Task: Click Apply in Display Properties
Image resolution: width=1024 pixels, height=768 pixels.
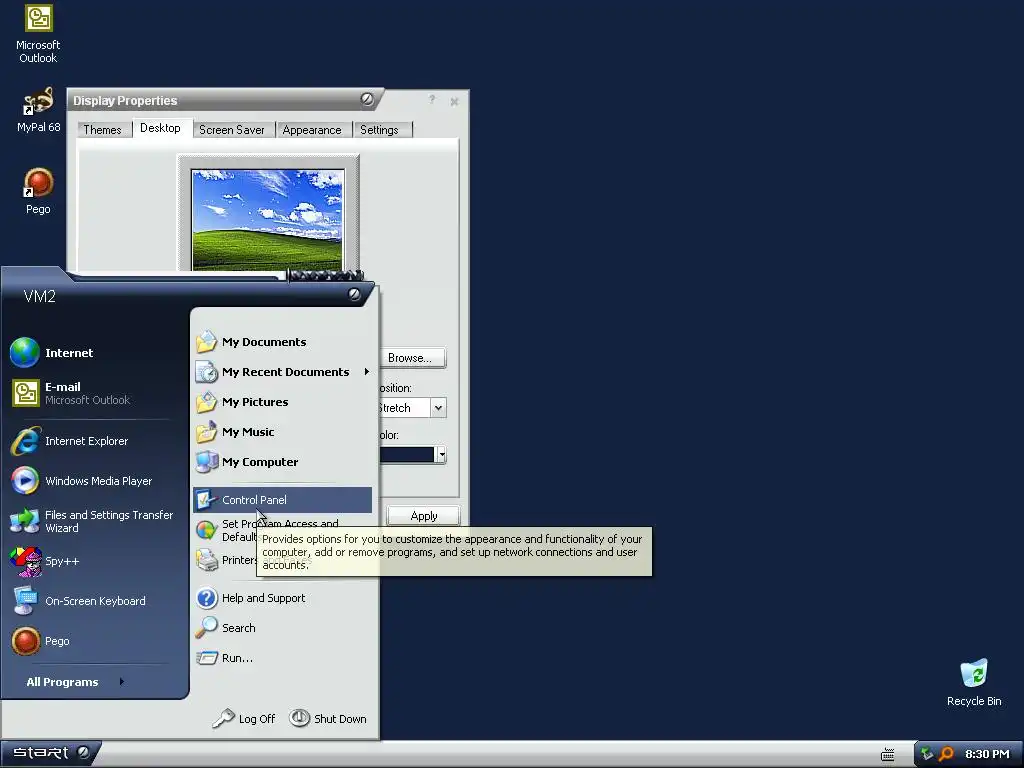Action: tap(424, 516)
